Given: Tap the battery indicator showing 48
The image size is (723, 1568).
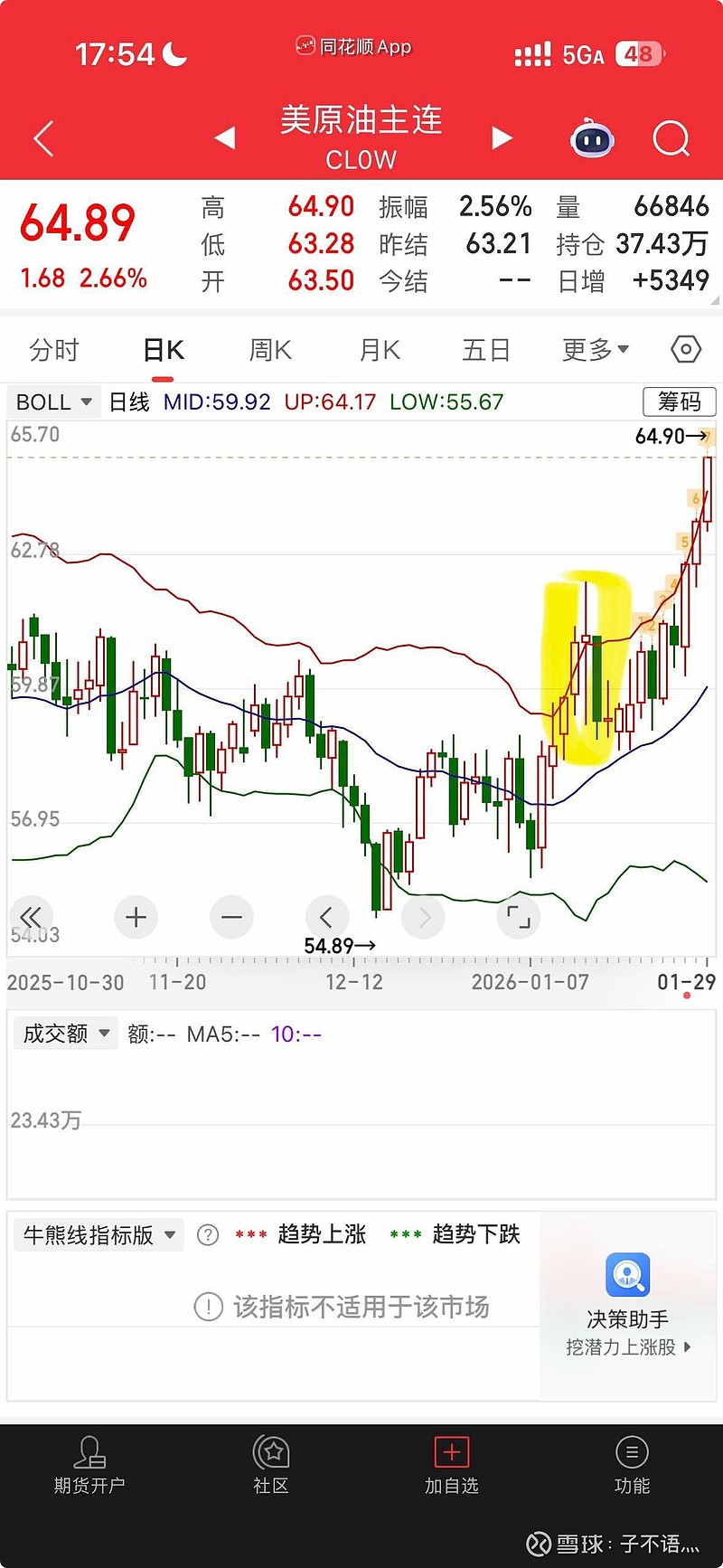Looking at the screenshot, I should point(640,54).
